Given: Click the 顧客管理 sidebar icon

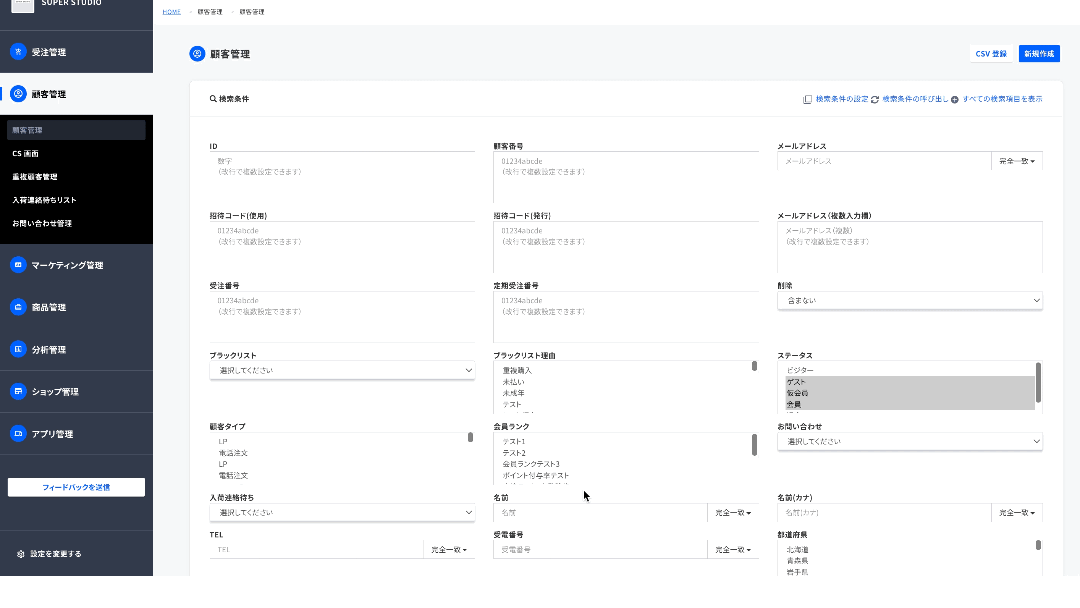Looking at the screenshot, I should (19, 94).
